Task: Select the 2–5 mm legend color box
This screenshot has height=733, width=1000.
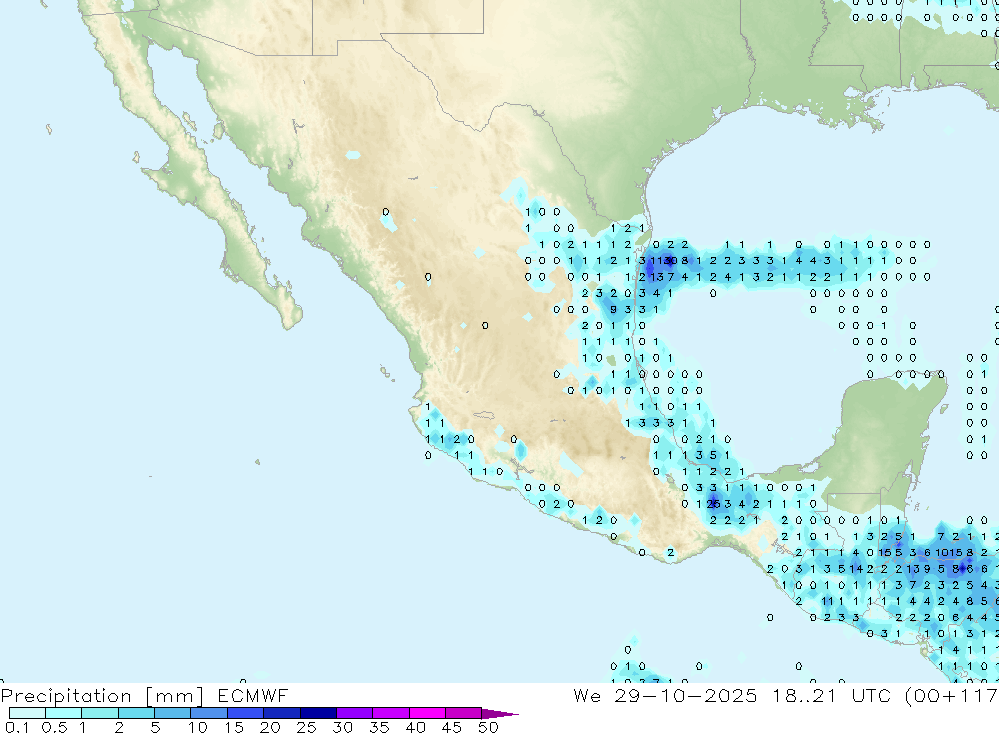Action: (x=136, y=713)
